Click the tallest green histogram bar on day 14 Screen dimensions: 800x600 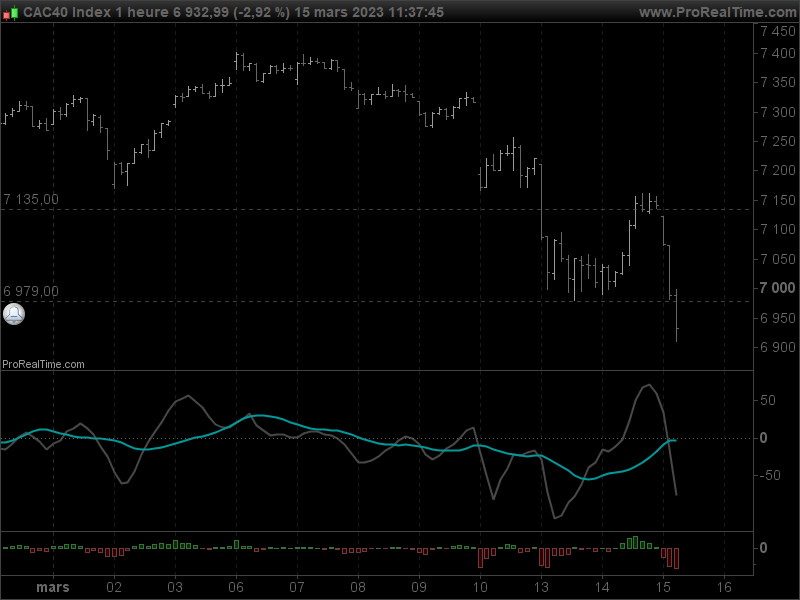coord(635,542)
